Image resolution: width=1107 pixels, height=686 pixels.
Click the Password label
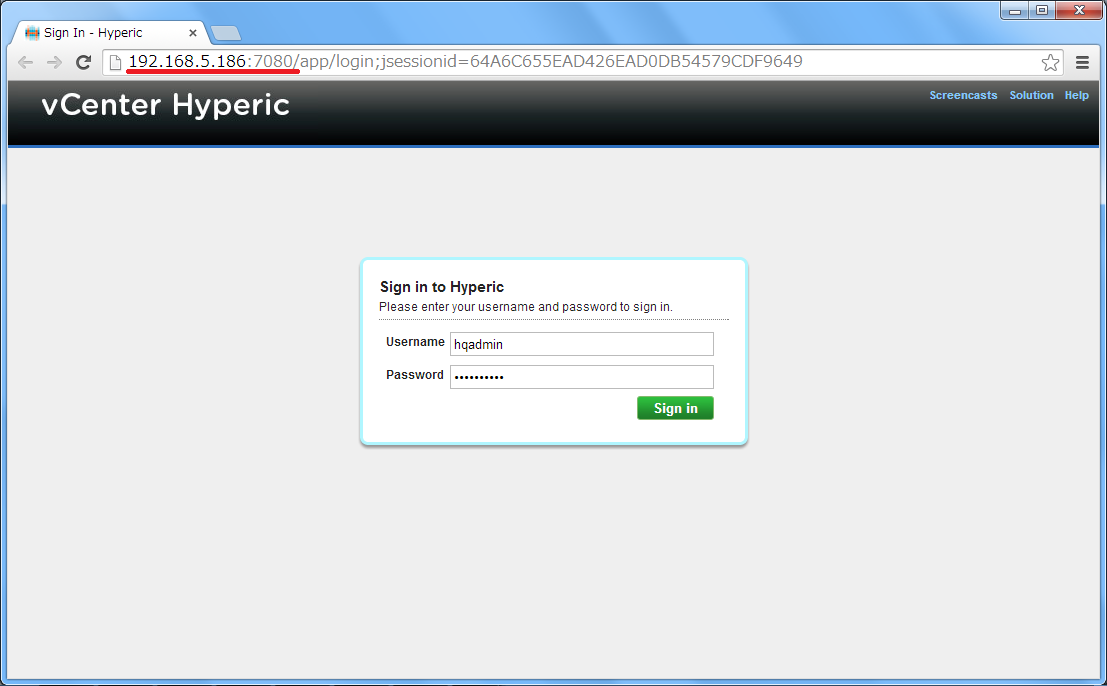tap(414, 375)
